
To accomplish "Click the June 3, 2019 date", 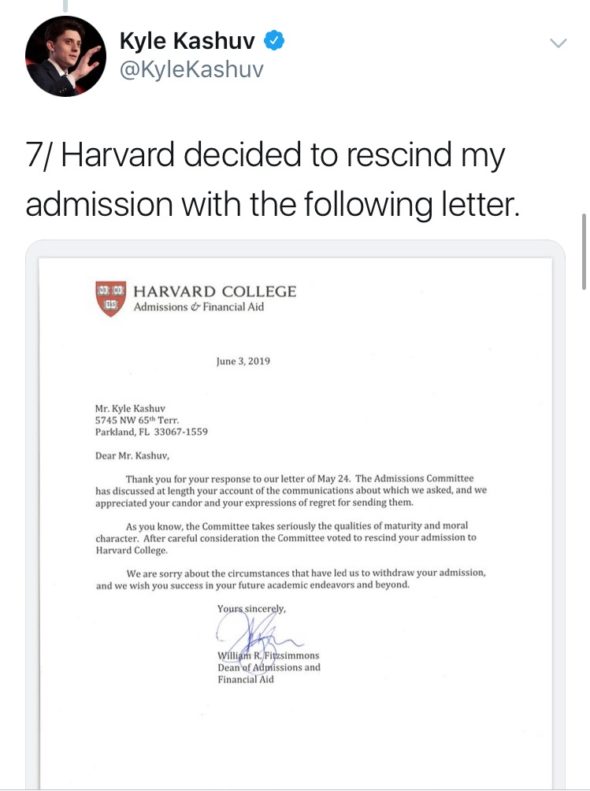I will [243, 361].
